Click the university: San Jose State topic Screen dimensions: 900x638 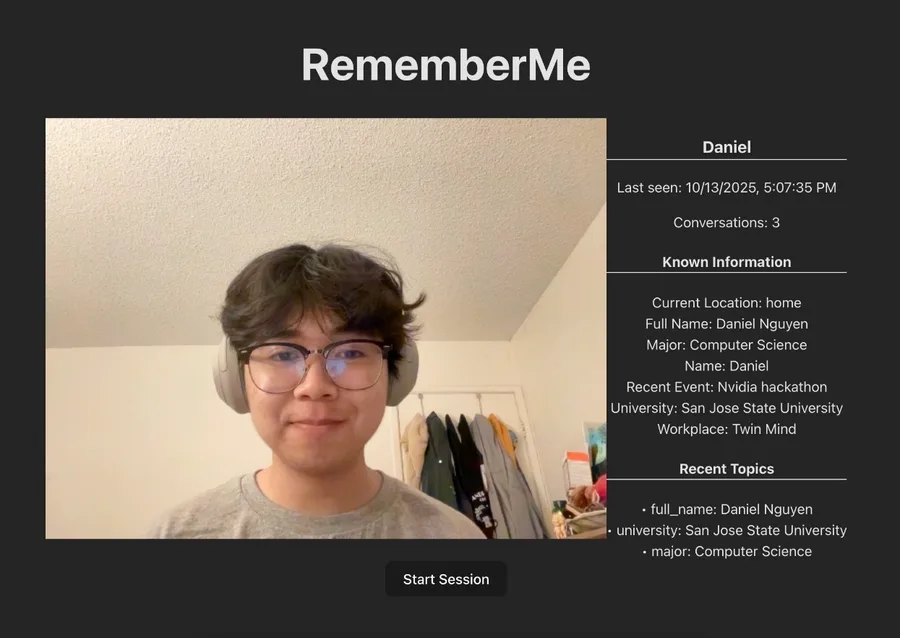(x=727, y=530)
